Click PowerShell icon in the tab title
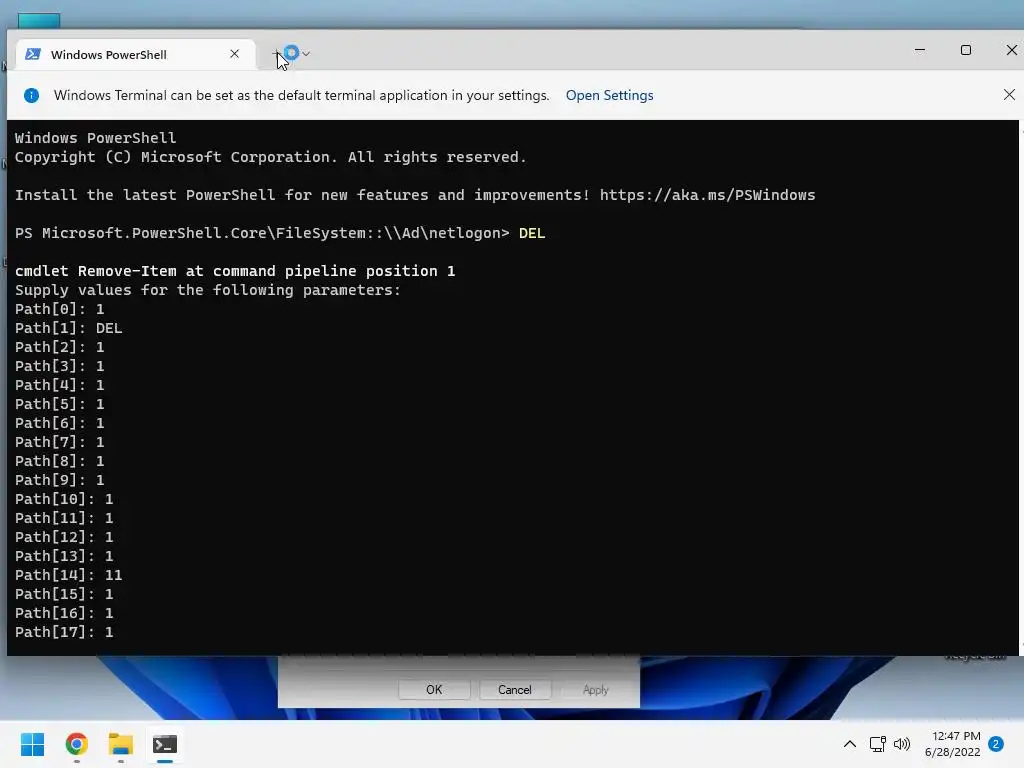This screenshot has width=1024, height=768. tap(33, 54)
